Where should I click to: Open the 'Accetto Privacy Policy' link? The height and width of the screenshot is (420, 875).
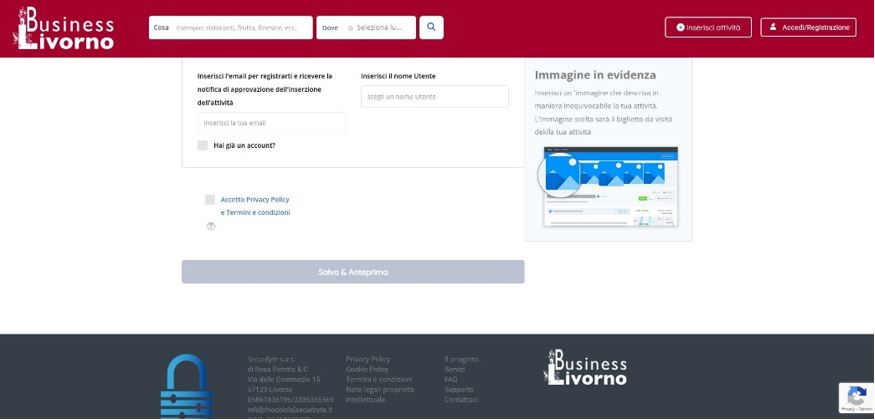(x=255, y=200)
